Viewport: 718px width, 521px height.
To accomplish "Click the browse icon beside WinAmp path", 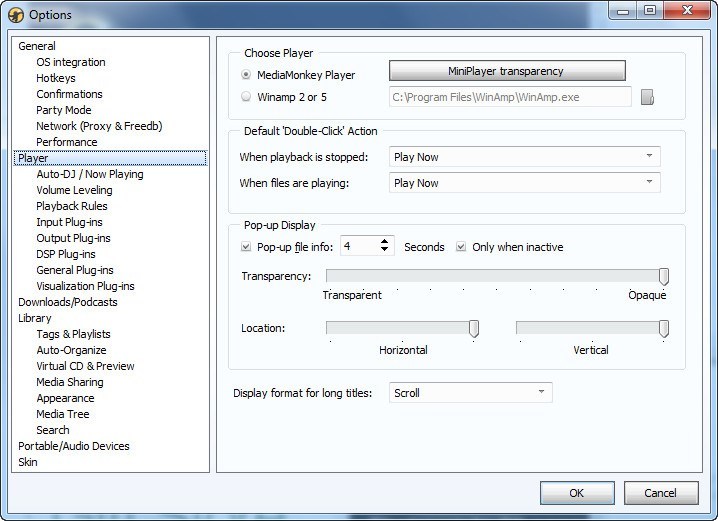I will pyautogui.click(x=647, y=98).
